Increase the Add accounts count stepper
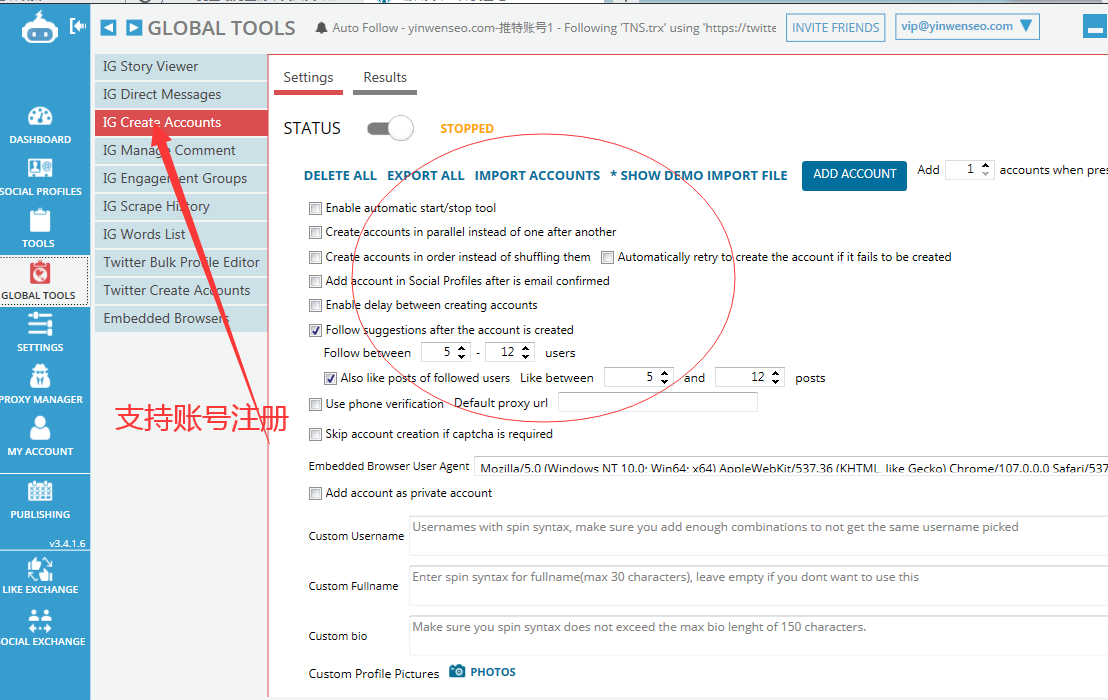1108x700 pixels. coord(986,165)
